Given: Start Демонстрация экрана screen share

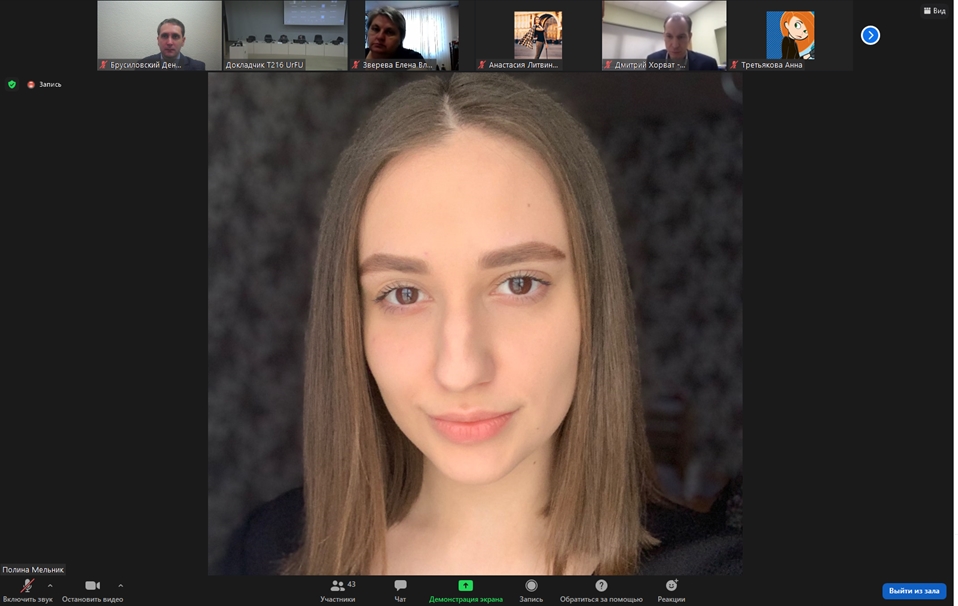Looking at the screenshot, I should [x=466, y=591].
